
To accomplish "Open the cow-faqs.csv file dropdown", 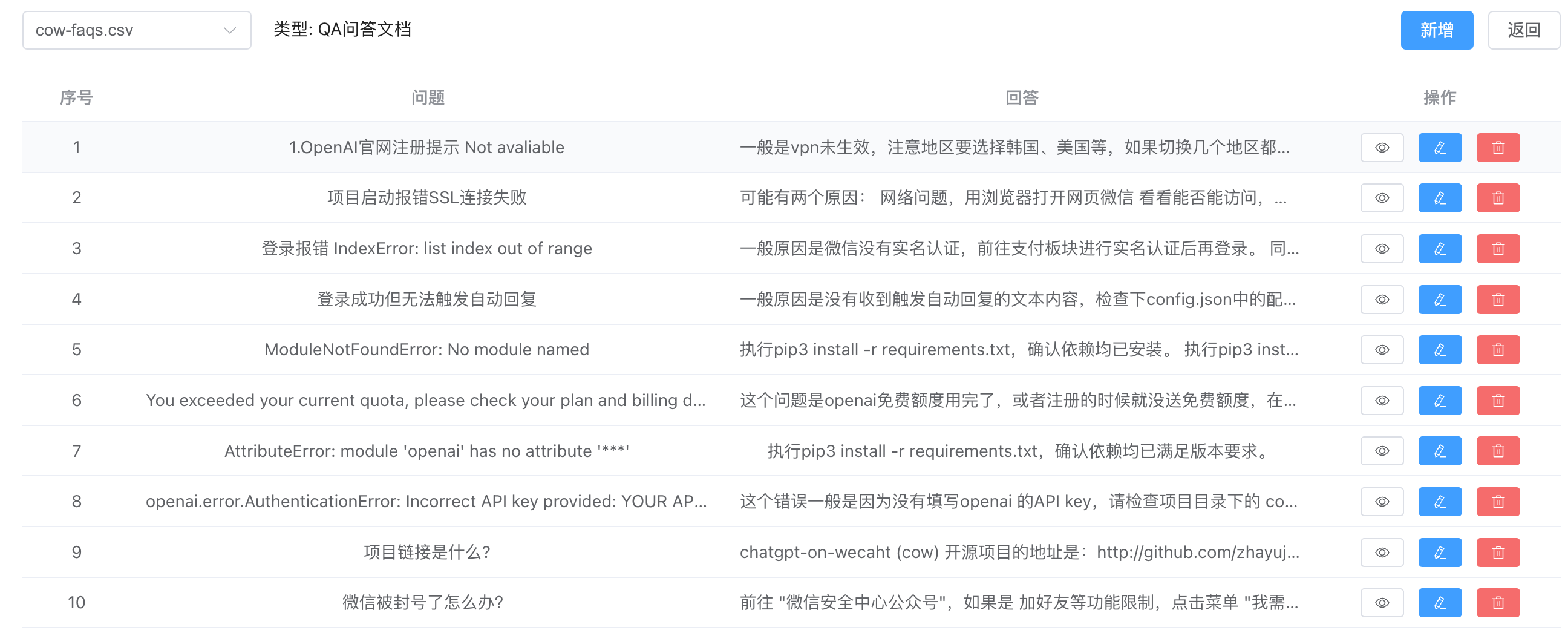I will (x=136, y=30).
